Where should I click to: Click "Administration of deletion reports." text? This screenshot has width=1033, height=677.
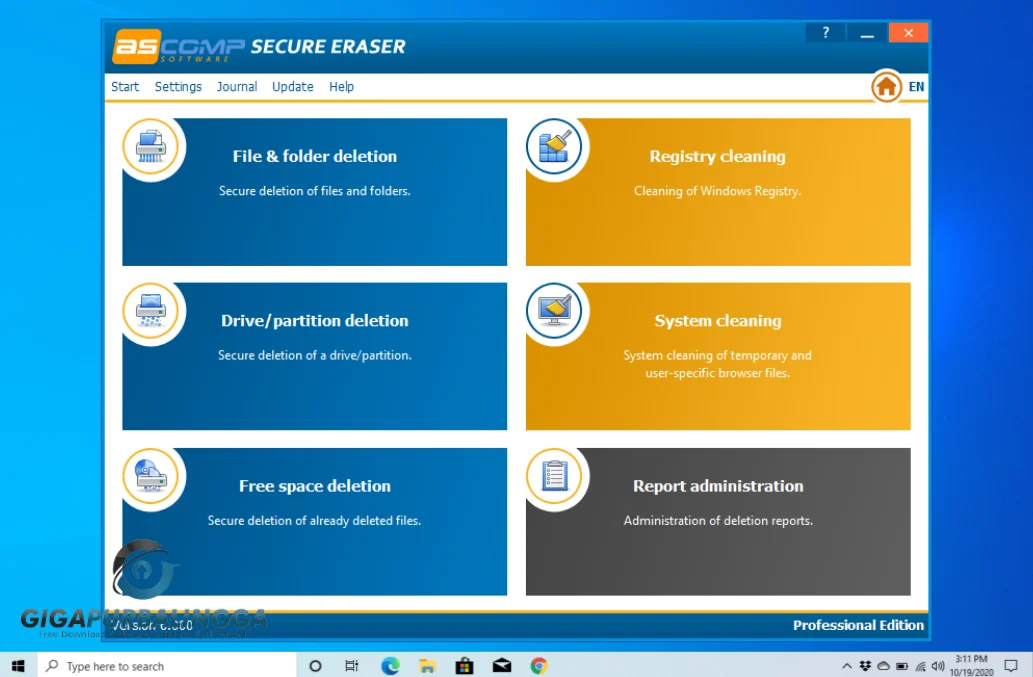718,520
